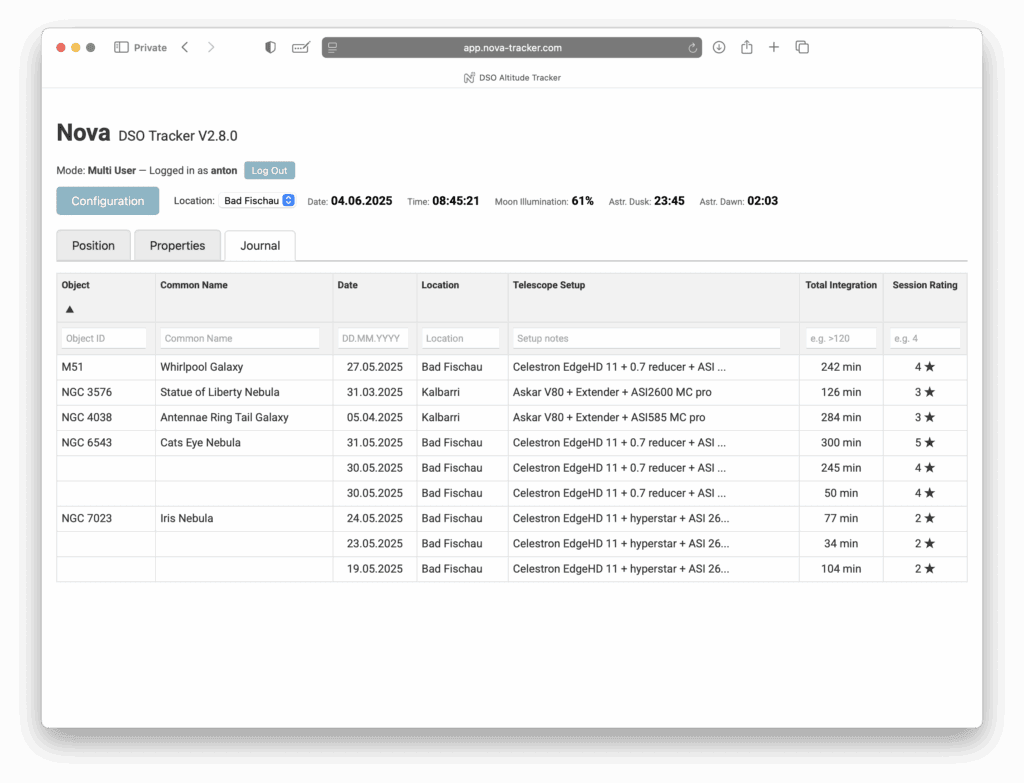
Task: Focus the Location filter field
Action: pyautogui.click(x=460, y=338)
